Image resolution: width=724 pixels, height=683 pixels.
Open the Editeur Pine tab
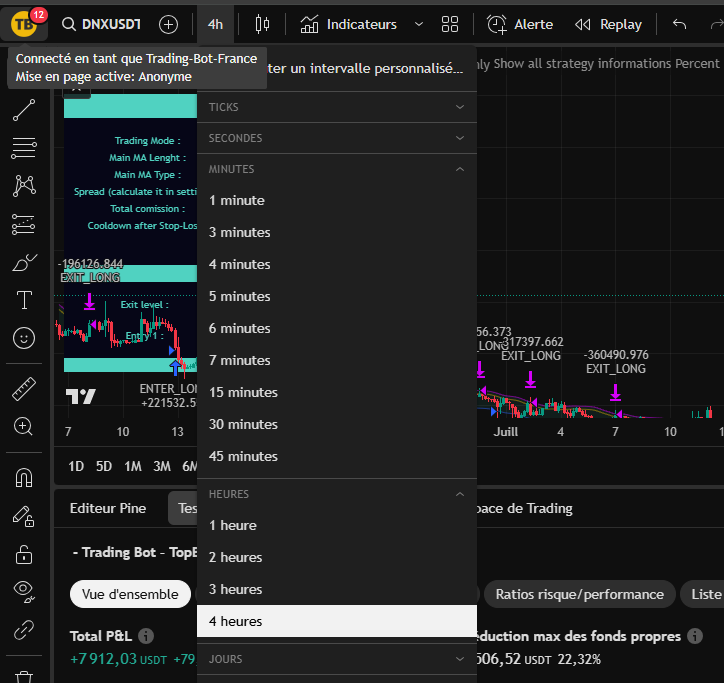[107, 508]
